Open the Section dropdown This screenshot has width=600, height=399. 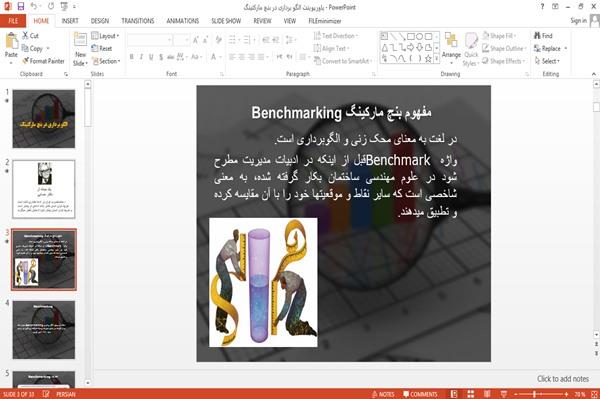coord(106,61)
